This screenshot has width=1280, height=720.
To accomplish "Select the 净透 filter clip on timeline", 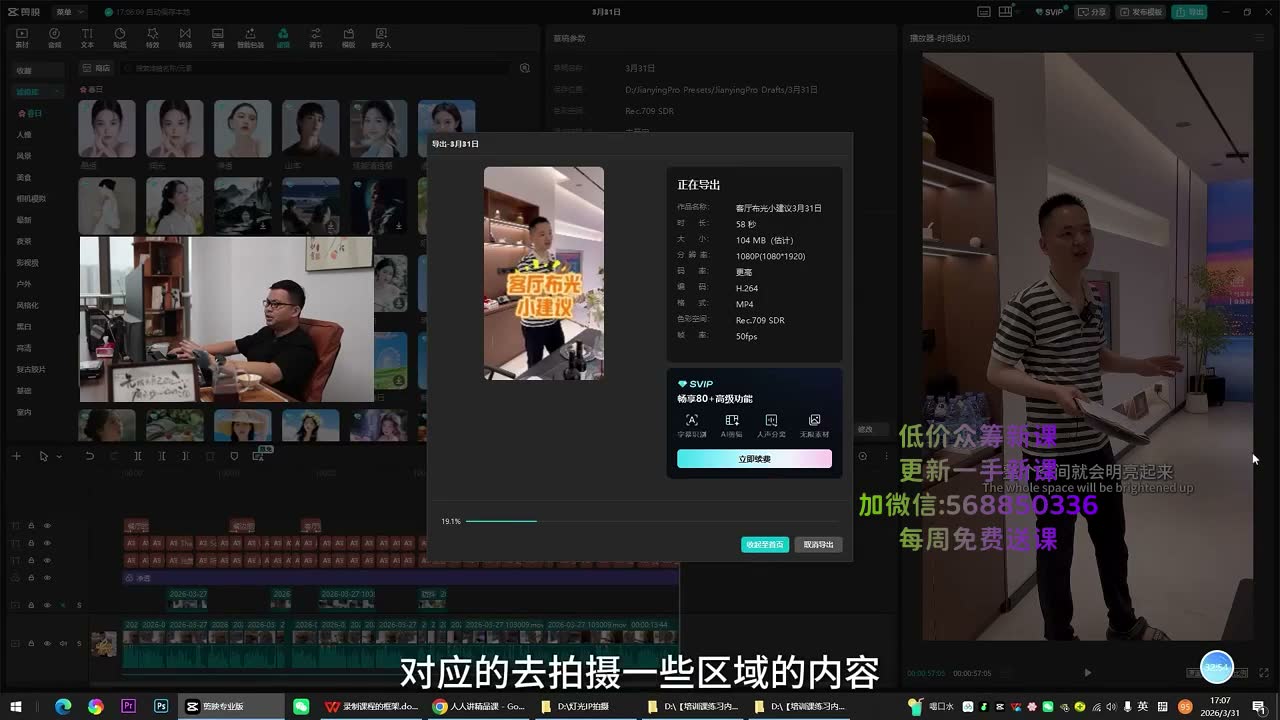I will (401, 578).
